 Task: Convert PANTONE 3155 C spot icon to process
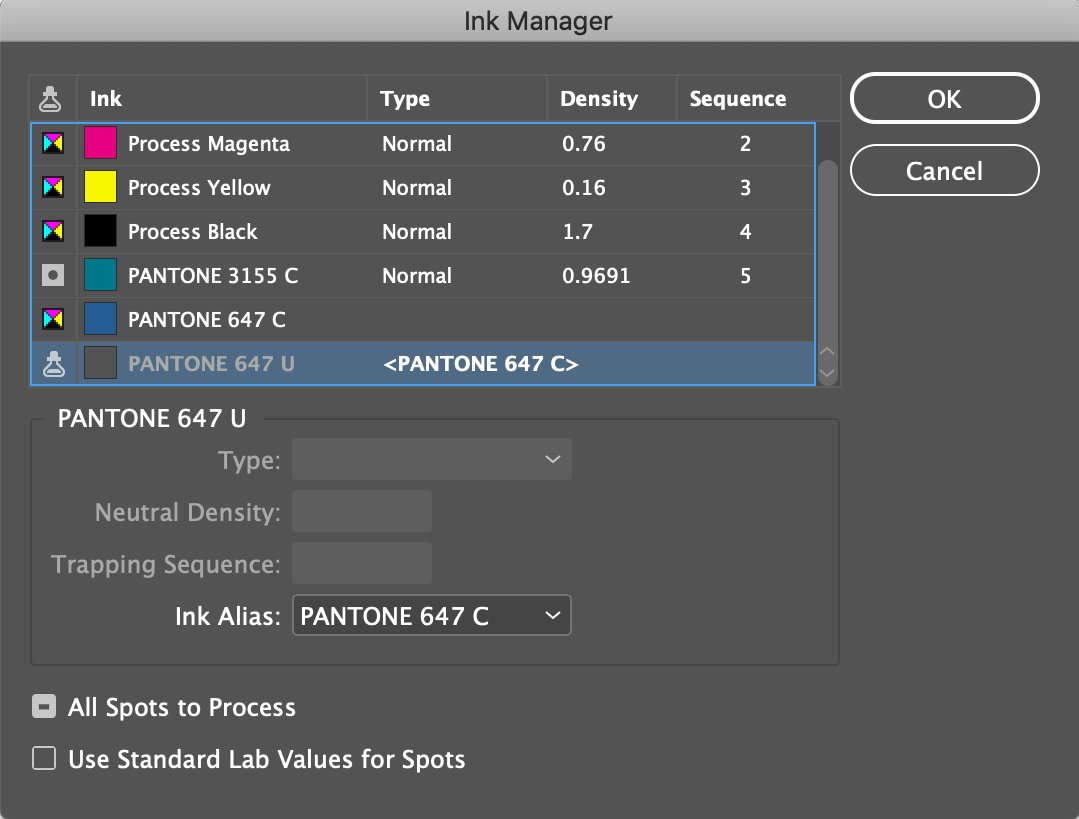point(53,275)
